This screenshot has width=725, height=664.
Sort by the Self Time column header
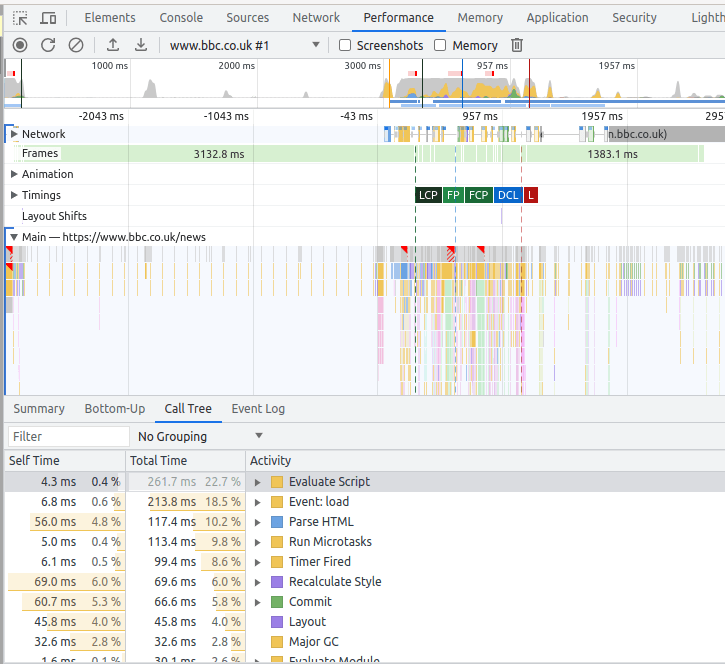[34, 460]
